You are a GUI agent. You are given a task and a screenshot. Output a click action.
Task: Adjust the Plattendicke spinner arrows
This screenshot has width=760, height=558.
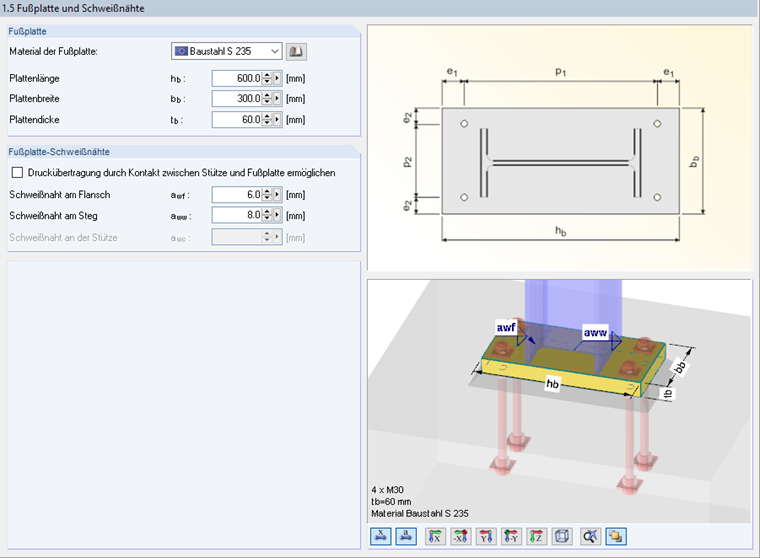click(267, 120)
